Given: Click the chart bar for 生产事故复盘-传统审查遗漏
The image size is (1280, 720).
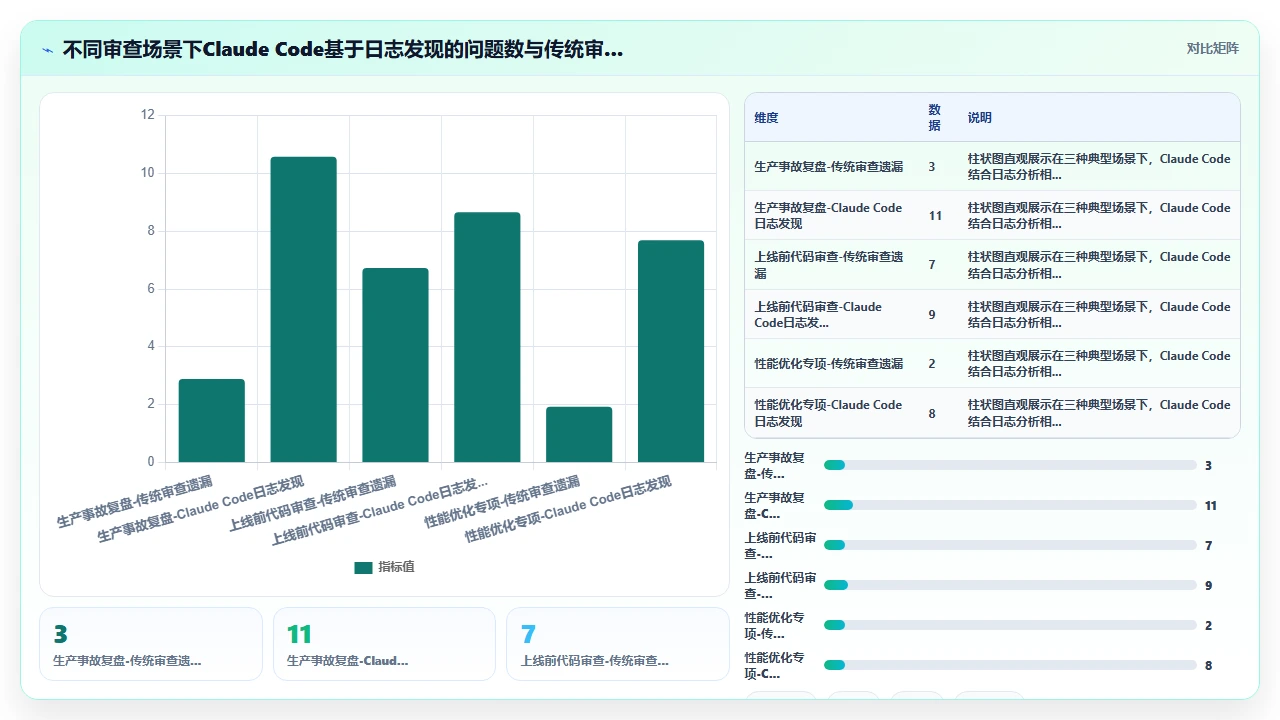Looking at the screenshot, I should (212, 421).
